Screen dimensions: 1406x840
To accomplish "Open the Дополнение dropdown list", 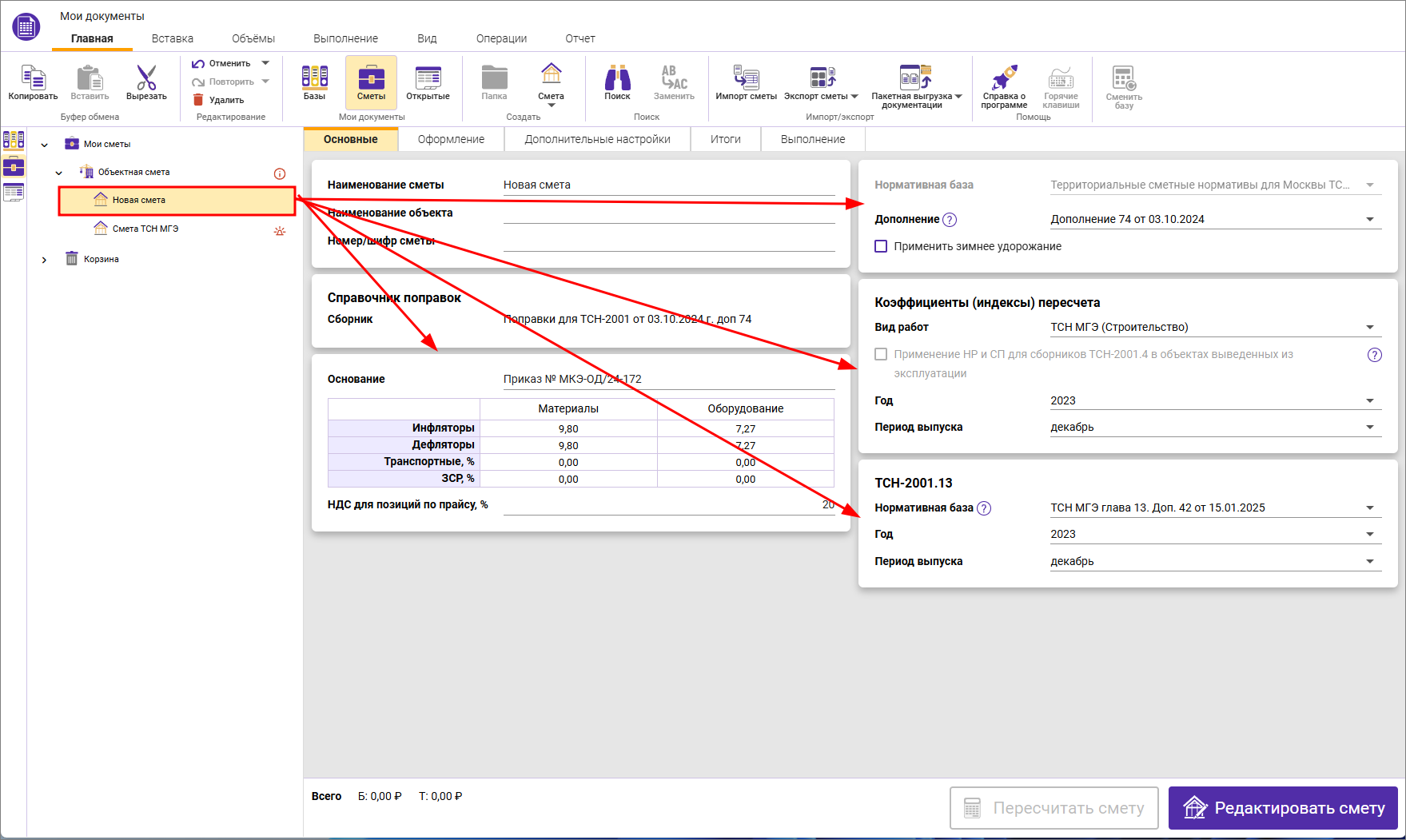I will (x=1369, y=219).
